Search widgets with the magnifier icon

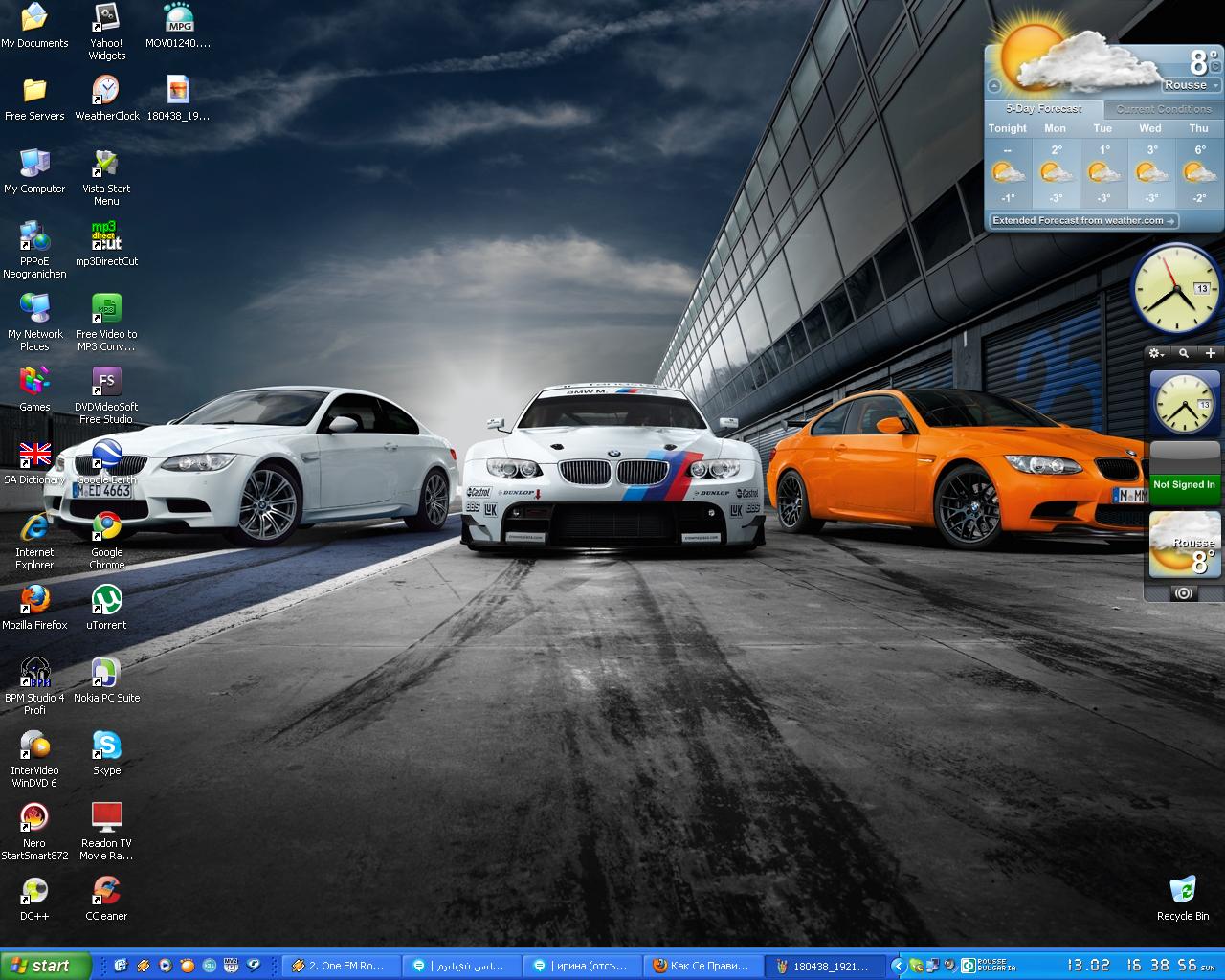pyautogui.click(x=1184, y=353)
